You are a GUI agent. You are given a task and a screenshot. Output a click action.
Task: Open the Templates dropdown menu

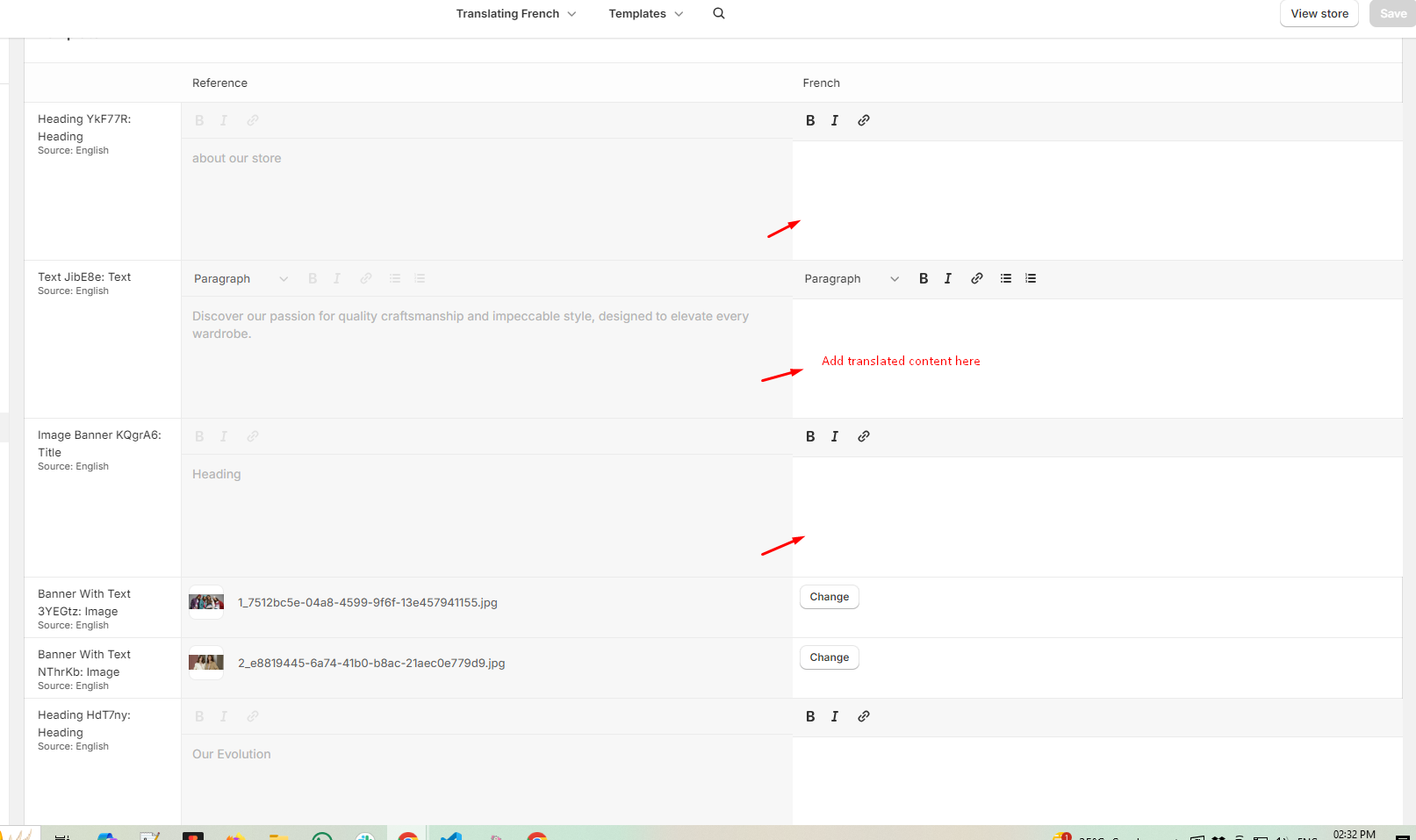click(x=645, y=14)
